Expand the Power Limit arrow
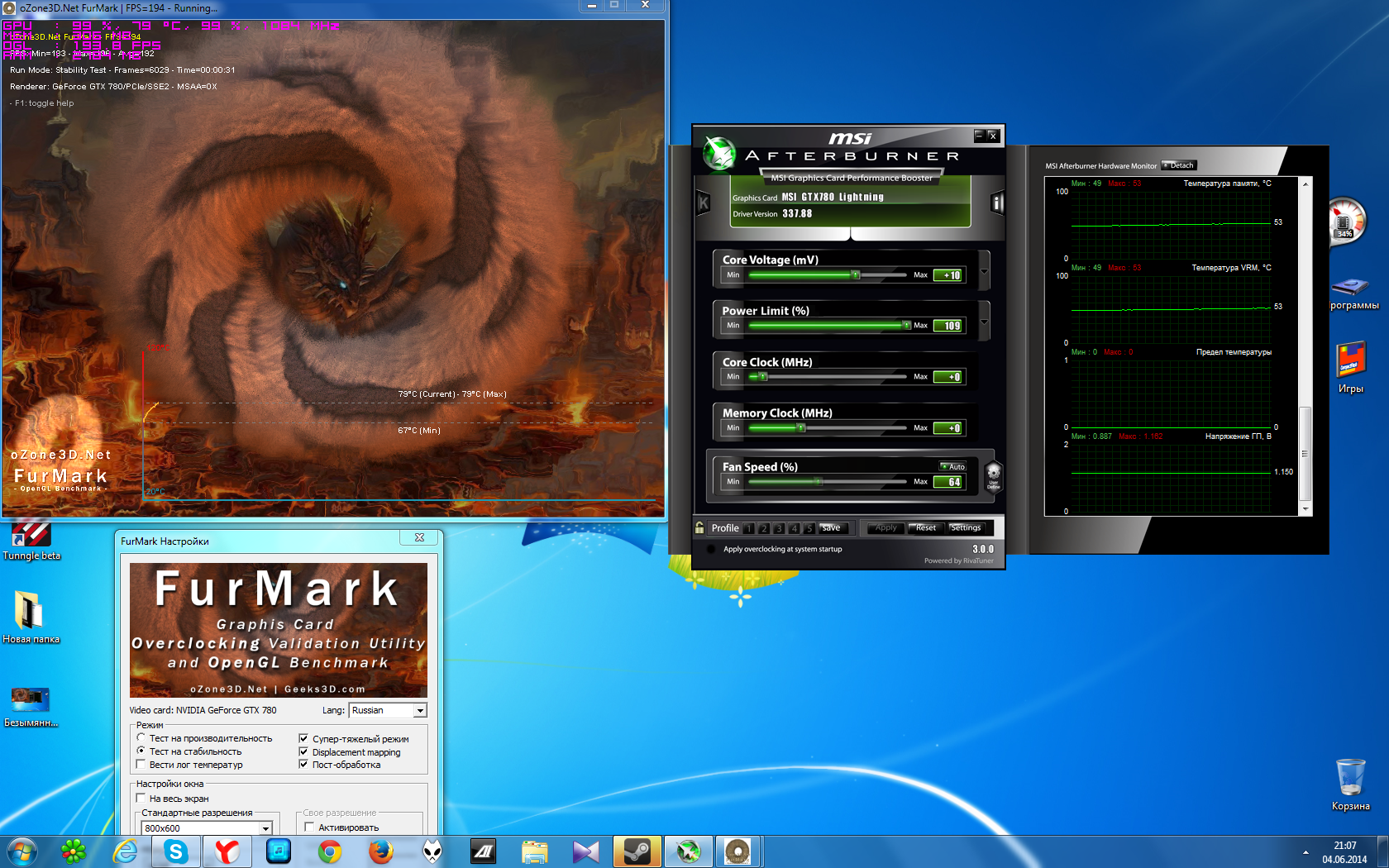The height and width of the screenshot is (868, 1389). coord(984,322)
